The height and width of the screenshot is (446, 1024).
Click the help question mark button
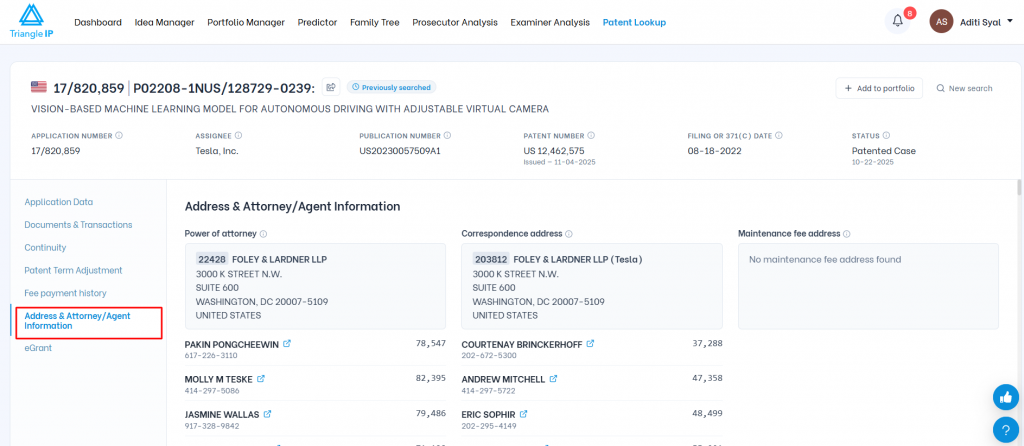click(1006, 430)
